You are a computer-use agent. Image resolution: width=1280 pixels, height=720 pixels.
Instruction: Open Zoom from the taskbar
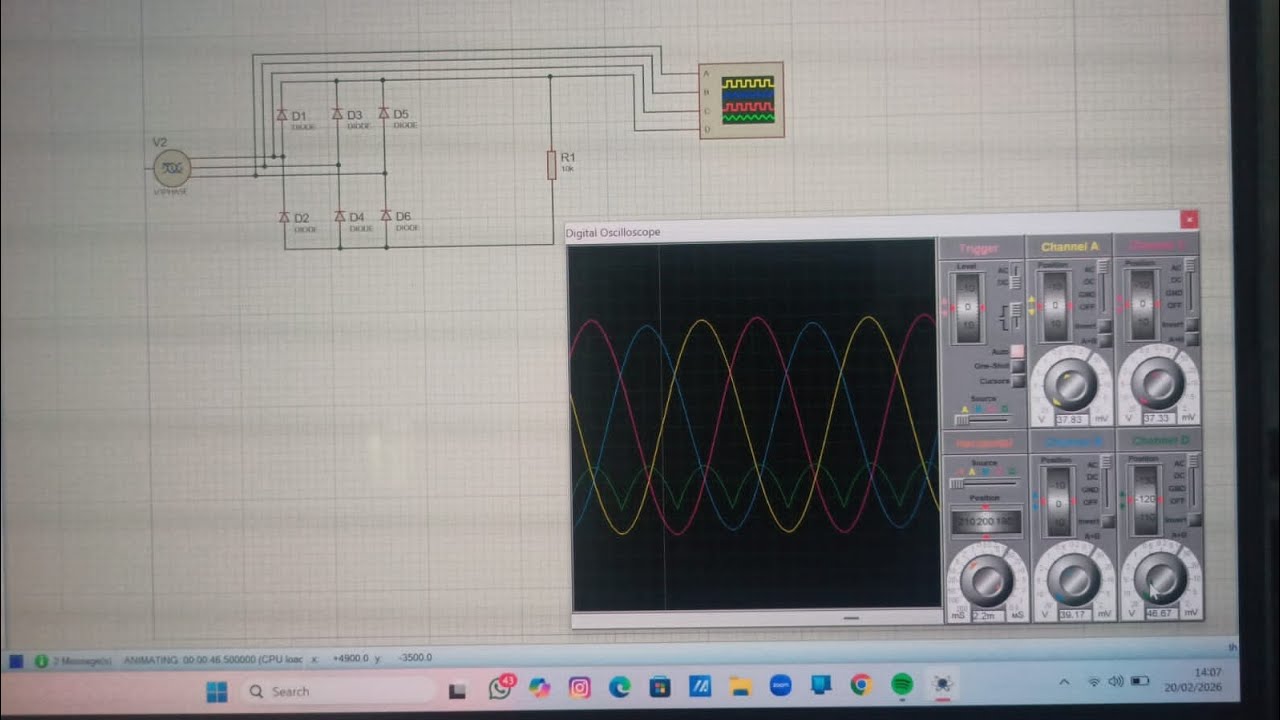tap(780, 685)
